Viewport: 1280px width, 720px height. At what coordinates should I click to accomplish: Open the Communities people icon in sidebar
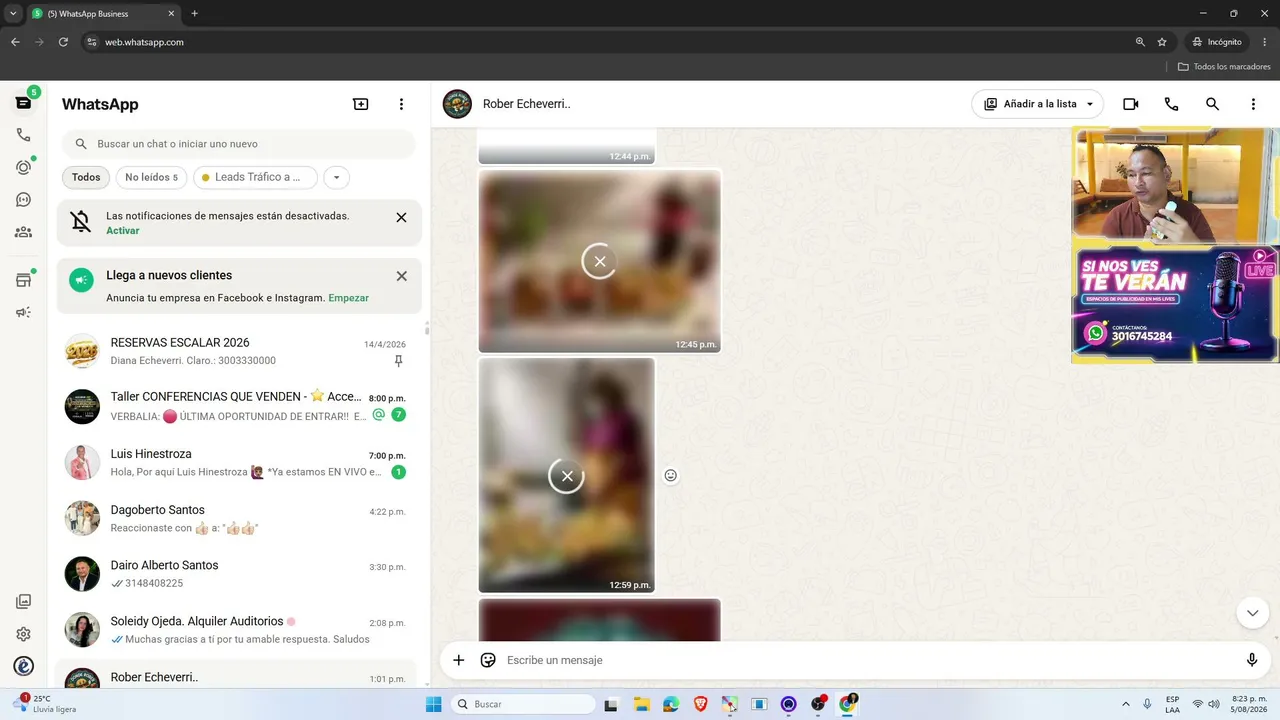(23, 232)
